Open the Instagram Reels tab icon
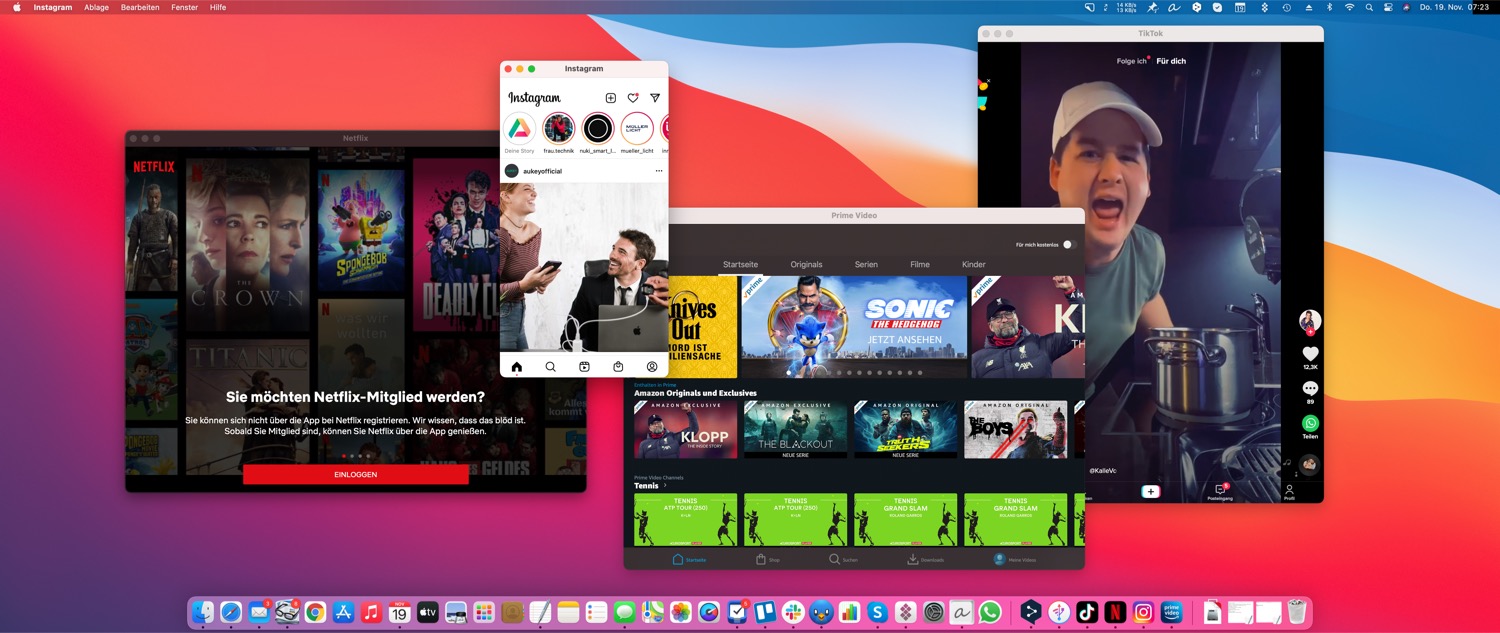 pos(584,367)
